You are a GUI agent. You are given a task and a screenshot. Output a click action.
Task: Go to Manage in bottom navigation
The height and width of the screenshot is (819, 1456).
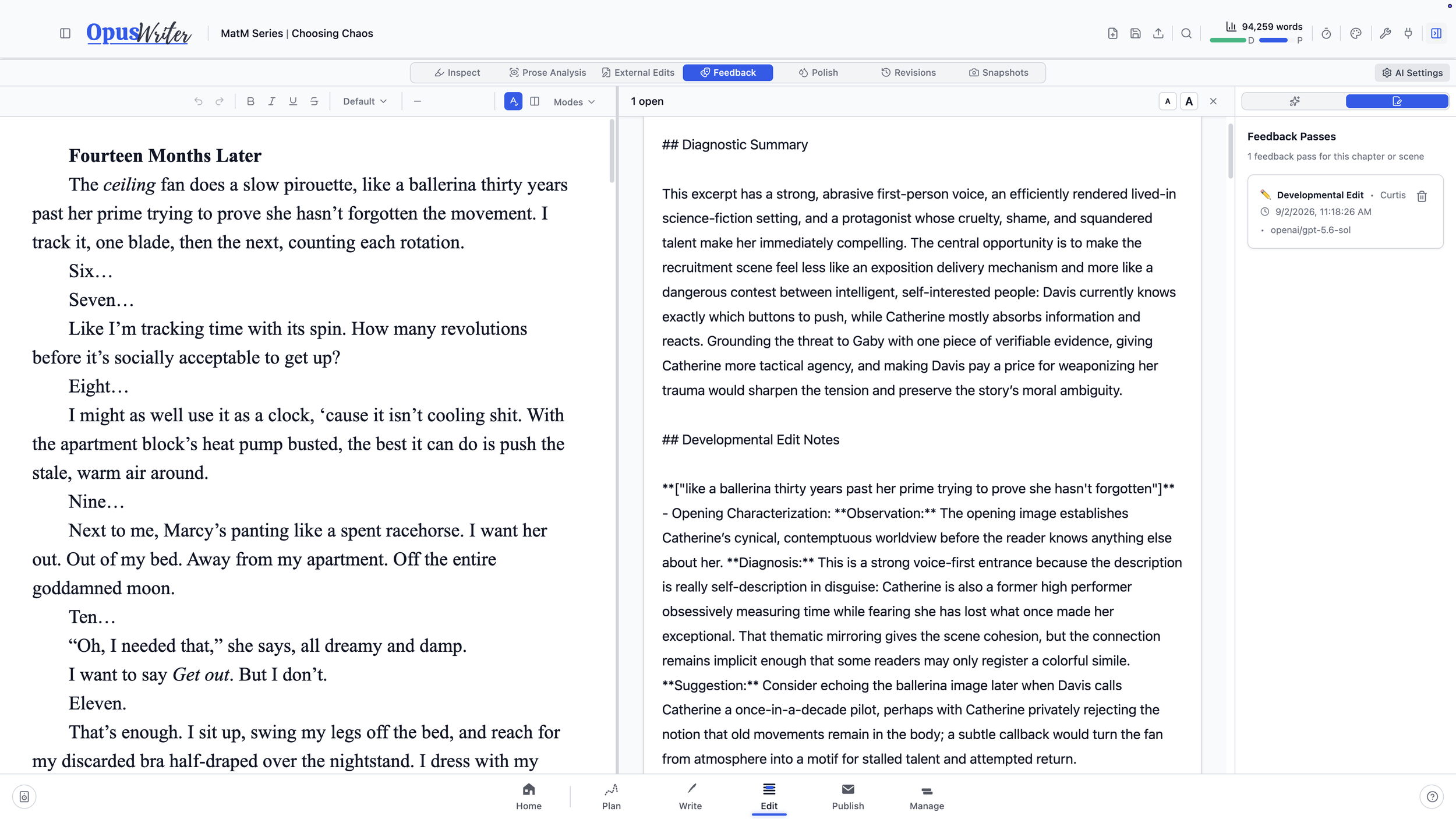pyautogui.click(x=927, y=796)
